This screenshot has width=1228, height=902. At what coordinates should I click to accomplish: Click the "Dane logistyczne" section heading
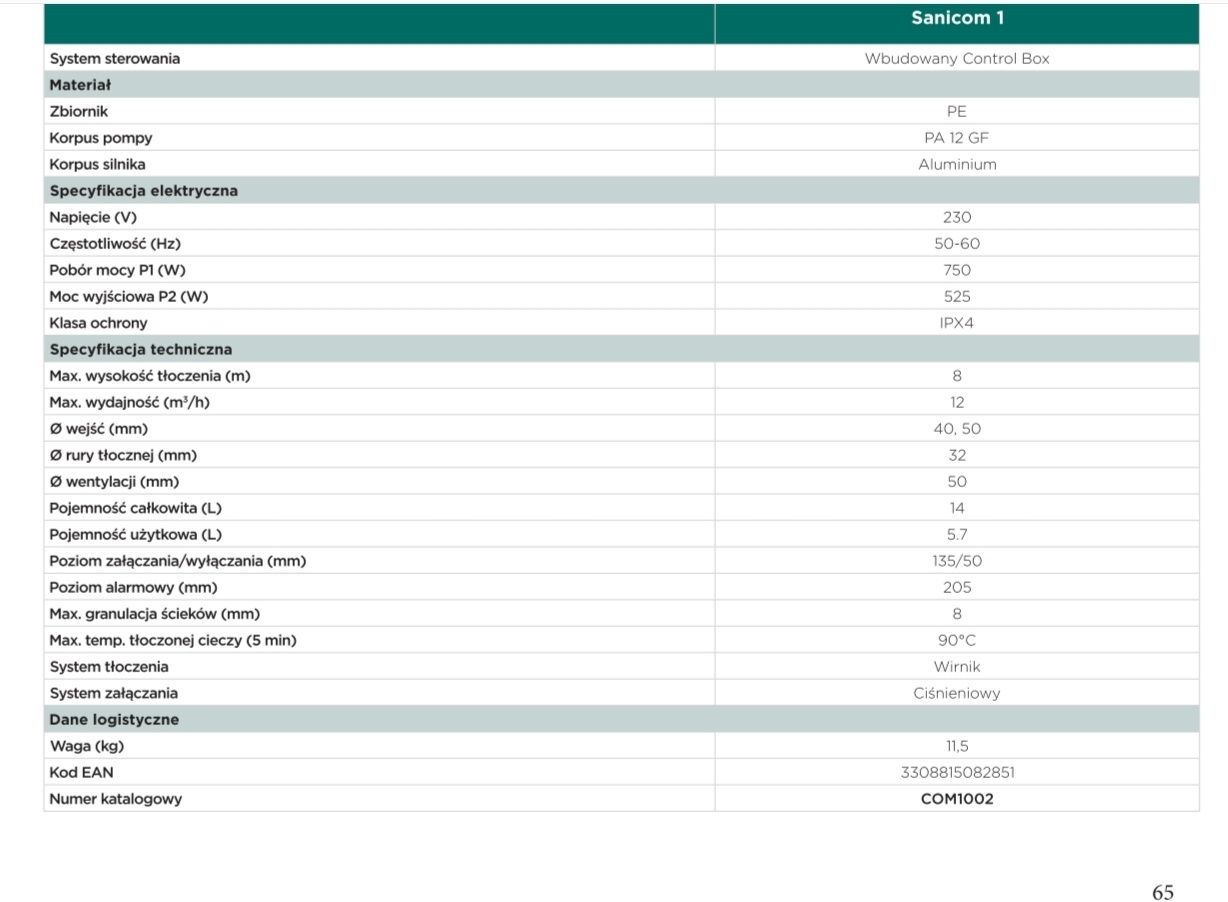pos(114,720)
